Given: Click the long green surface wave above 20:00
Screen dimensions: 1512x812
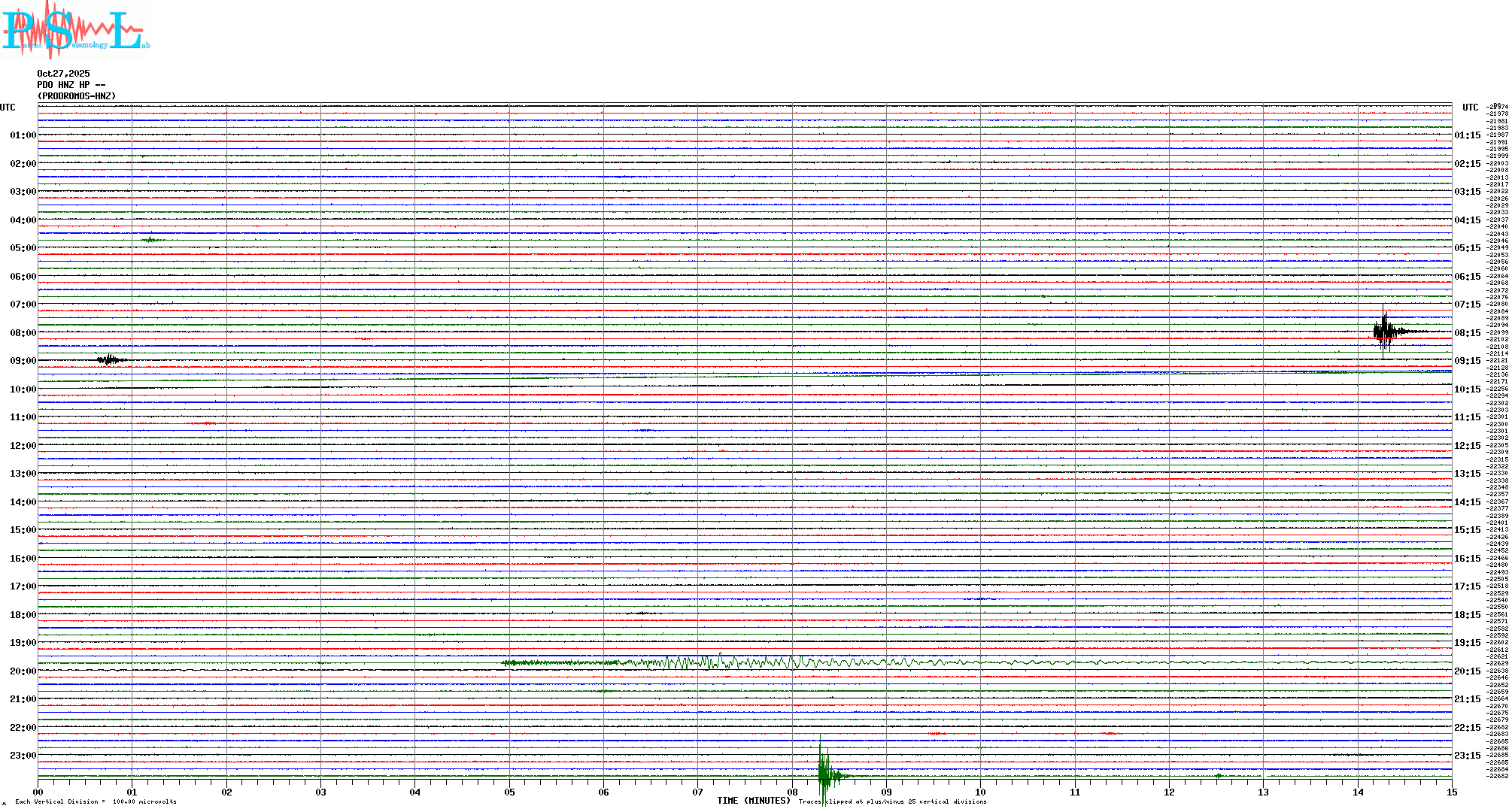Looking at the screenshot, I should (752, 662).
